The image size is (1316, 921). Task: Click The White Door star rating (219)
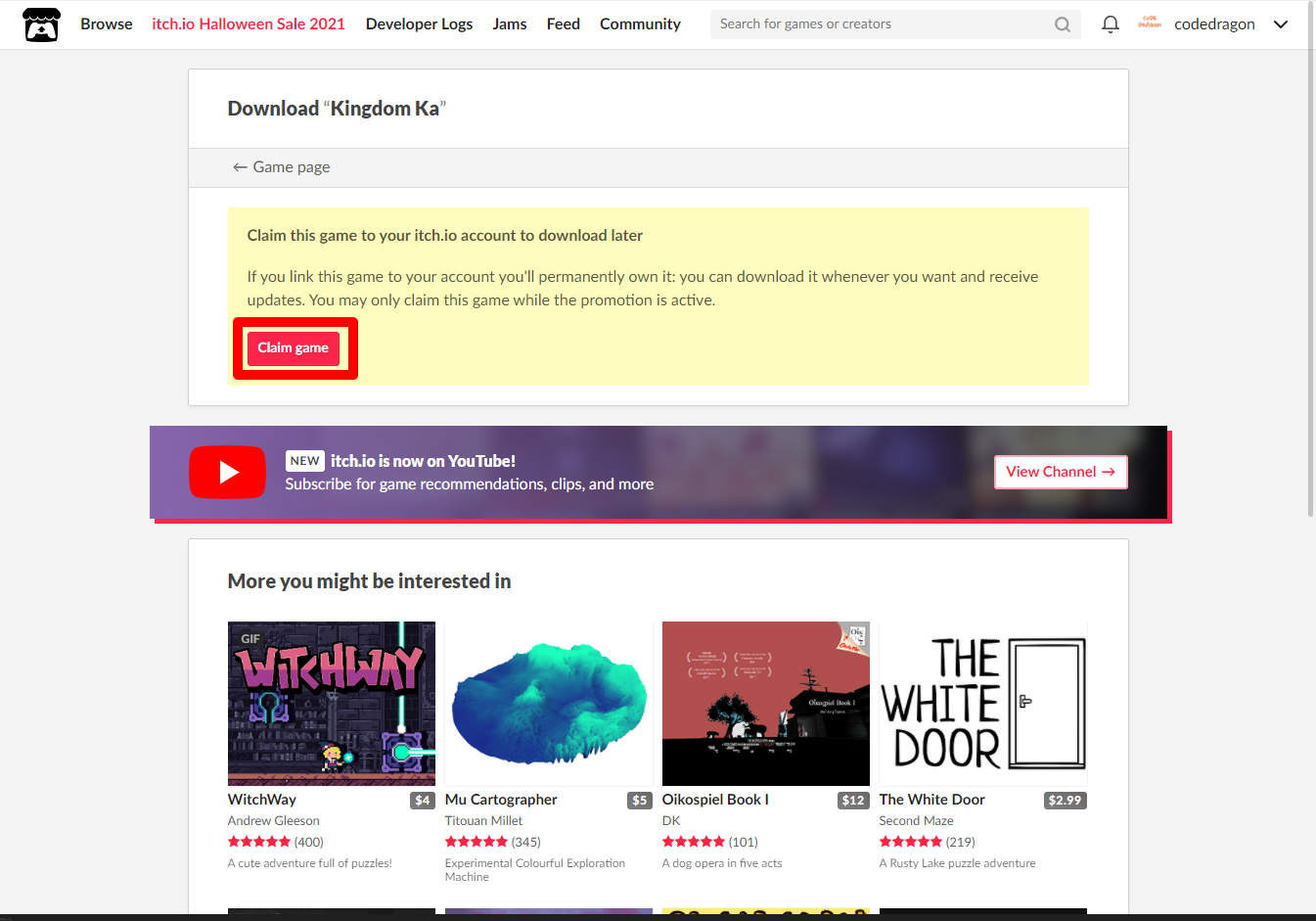[x=928, y=842]
